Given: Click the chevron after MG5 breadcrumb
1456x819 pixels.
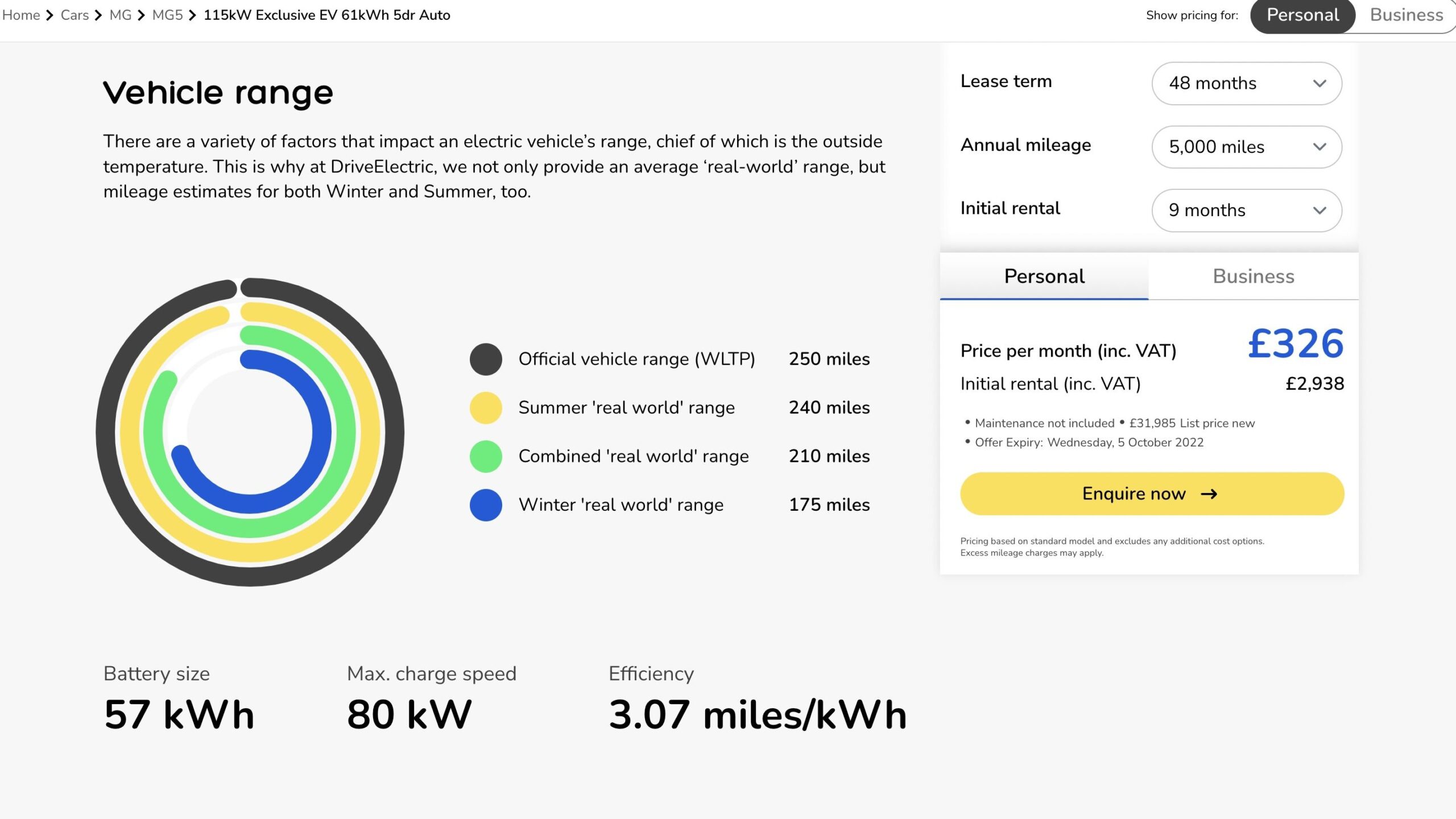Looking at the screenshot, I should (192, 15).
